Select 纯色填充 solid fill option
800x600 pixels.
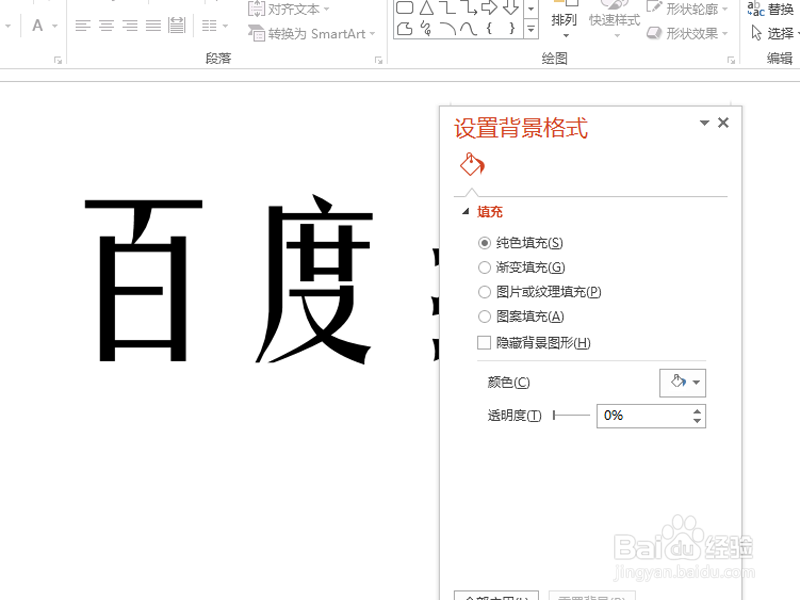click(520, 243)
